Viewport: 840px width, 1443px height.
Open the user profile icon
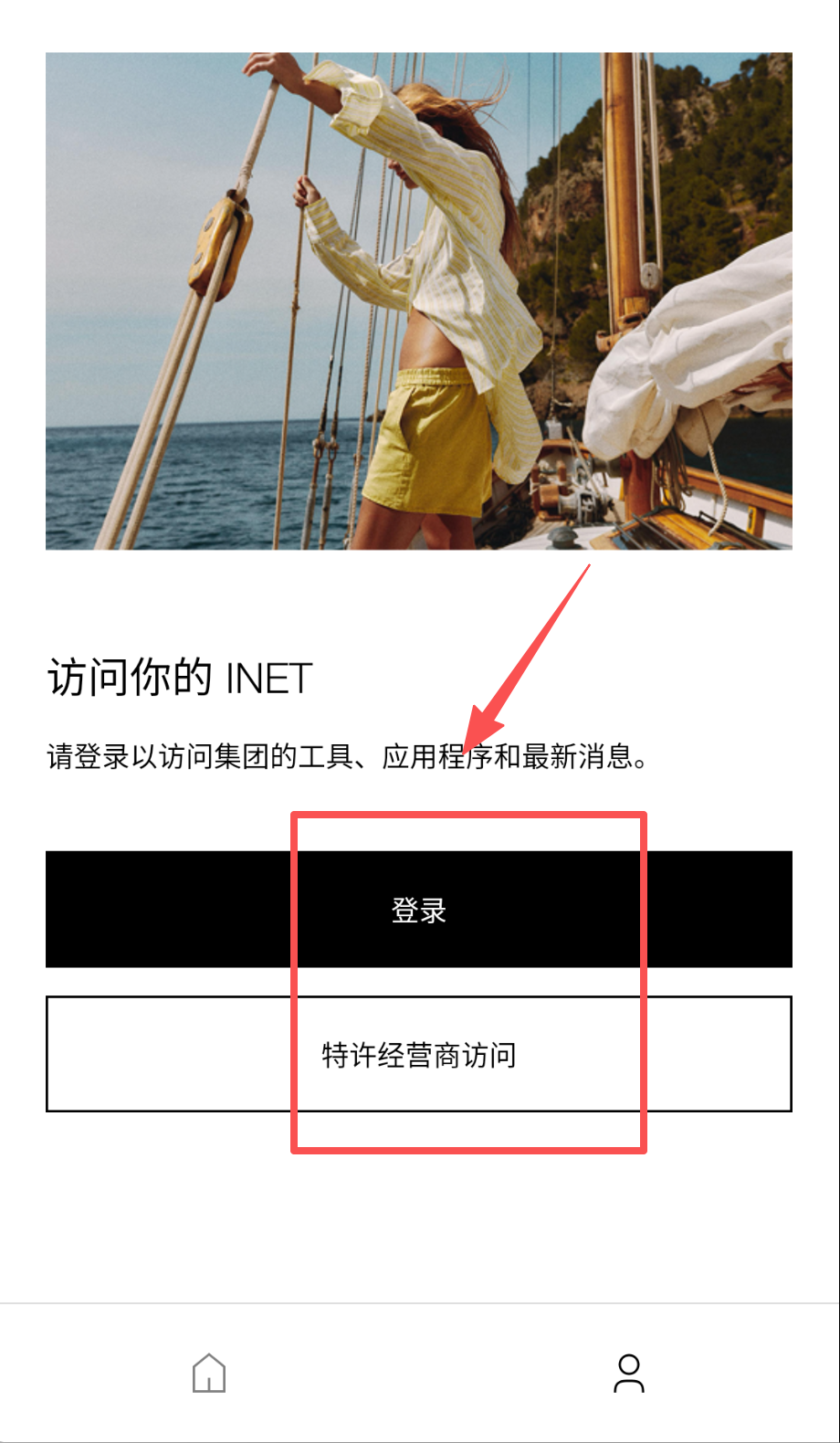pos(629,1374)
